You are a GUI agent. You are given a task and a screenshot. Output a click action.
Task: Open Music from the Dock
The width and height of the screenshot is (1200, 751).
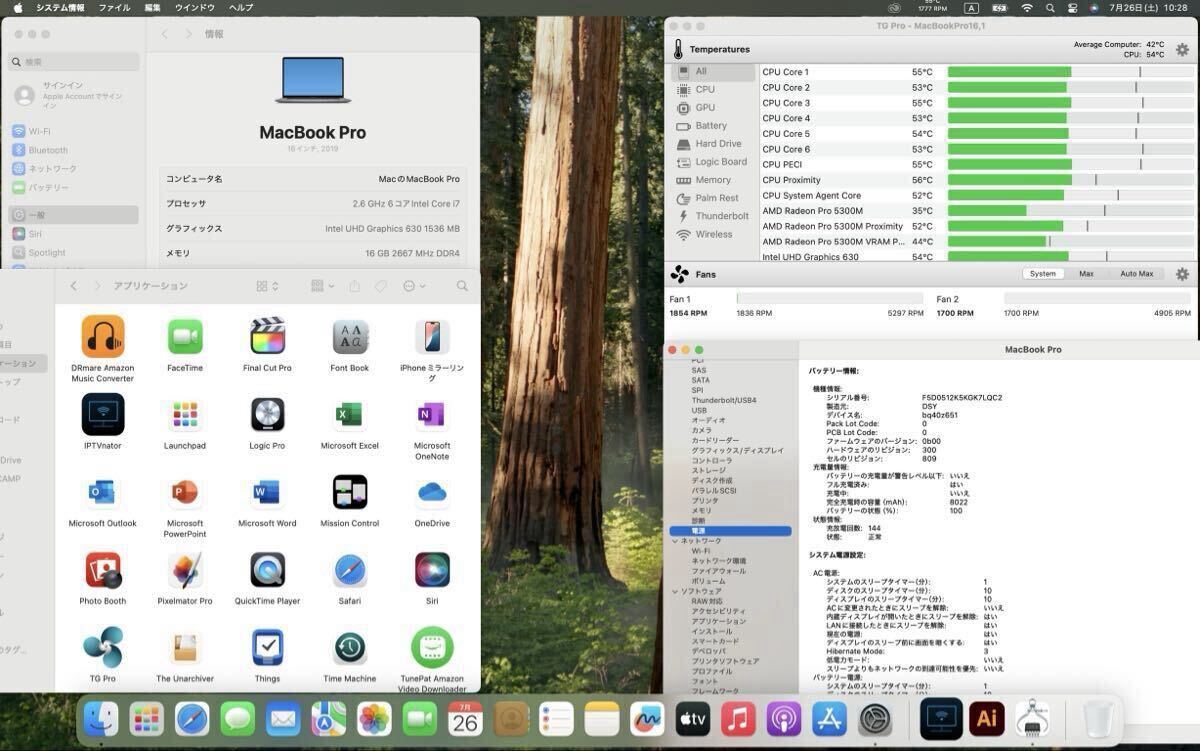point(738,719)
